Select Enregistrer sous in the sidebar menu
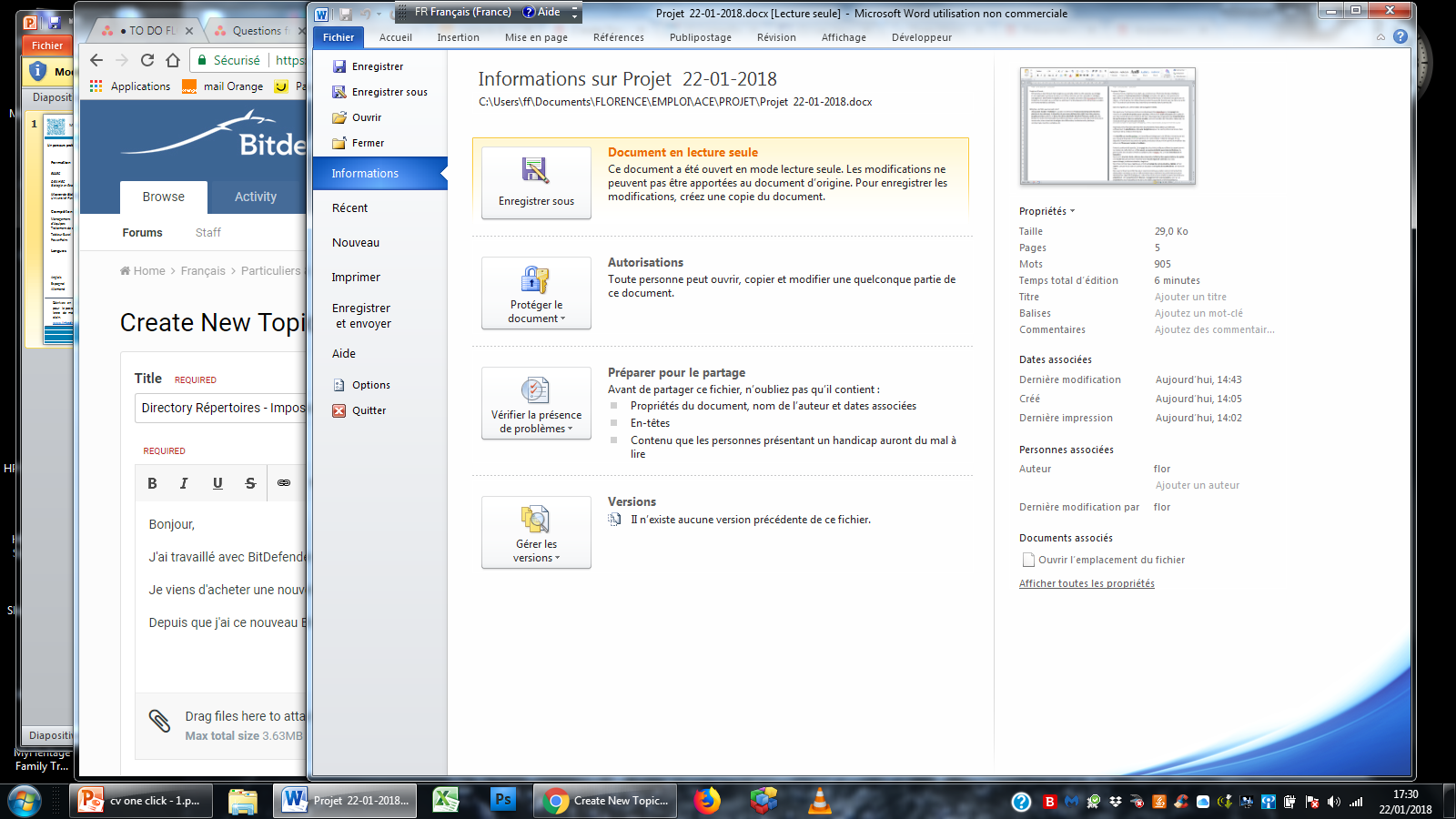 [379, 92]
